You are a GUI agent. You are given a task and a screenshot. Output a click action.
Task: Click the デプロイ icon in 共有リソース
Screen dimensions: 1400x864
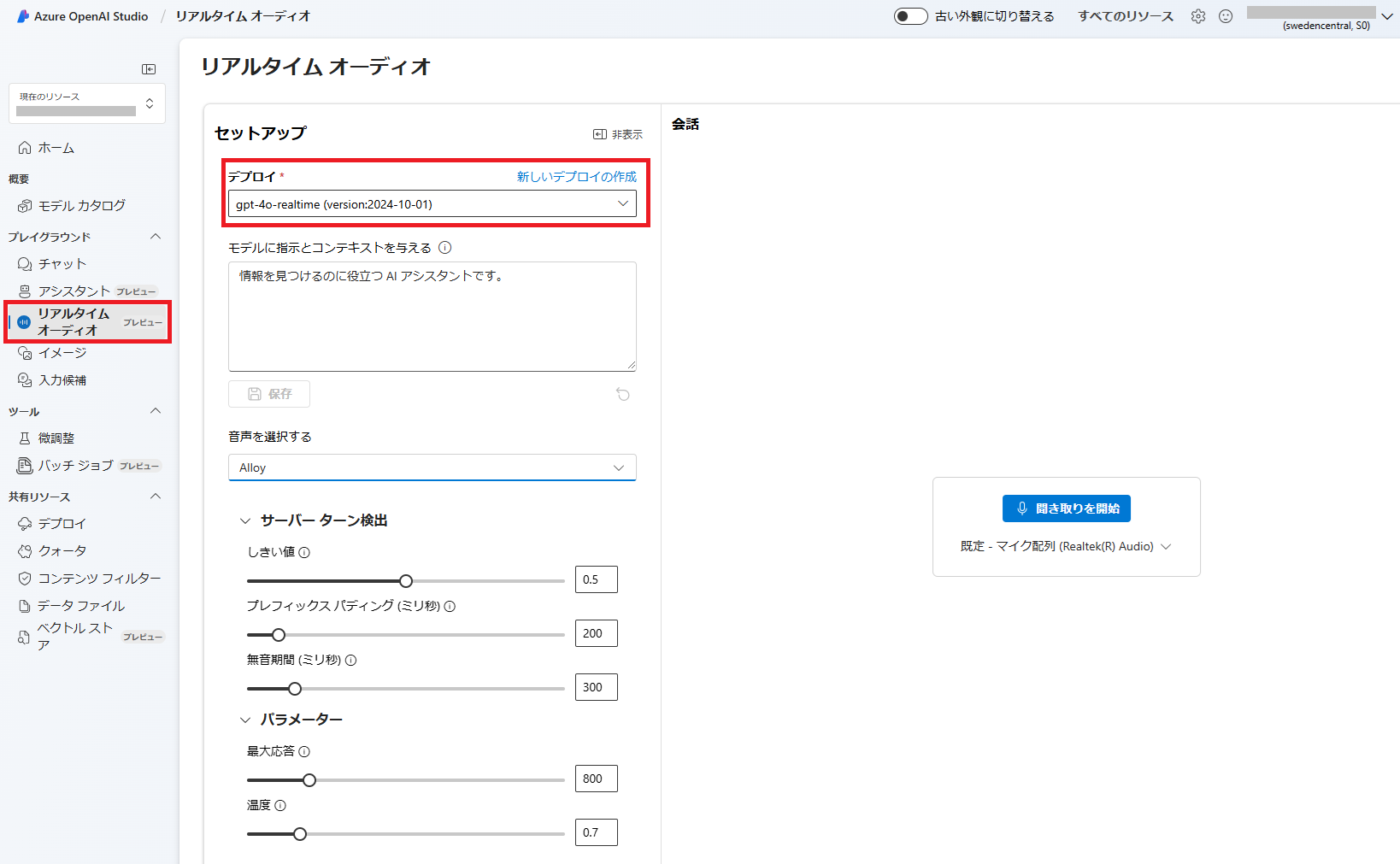coord(25,524)
